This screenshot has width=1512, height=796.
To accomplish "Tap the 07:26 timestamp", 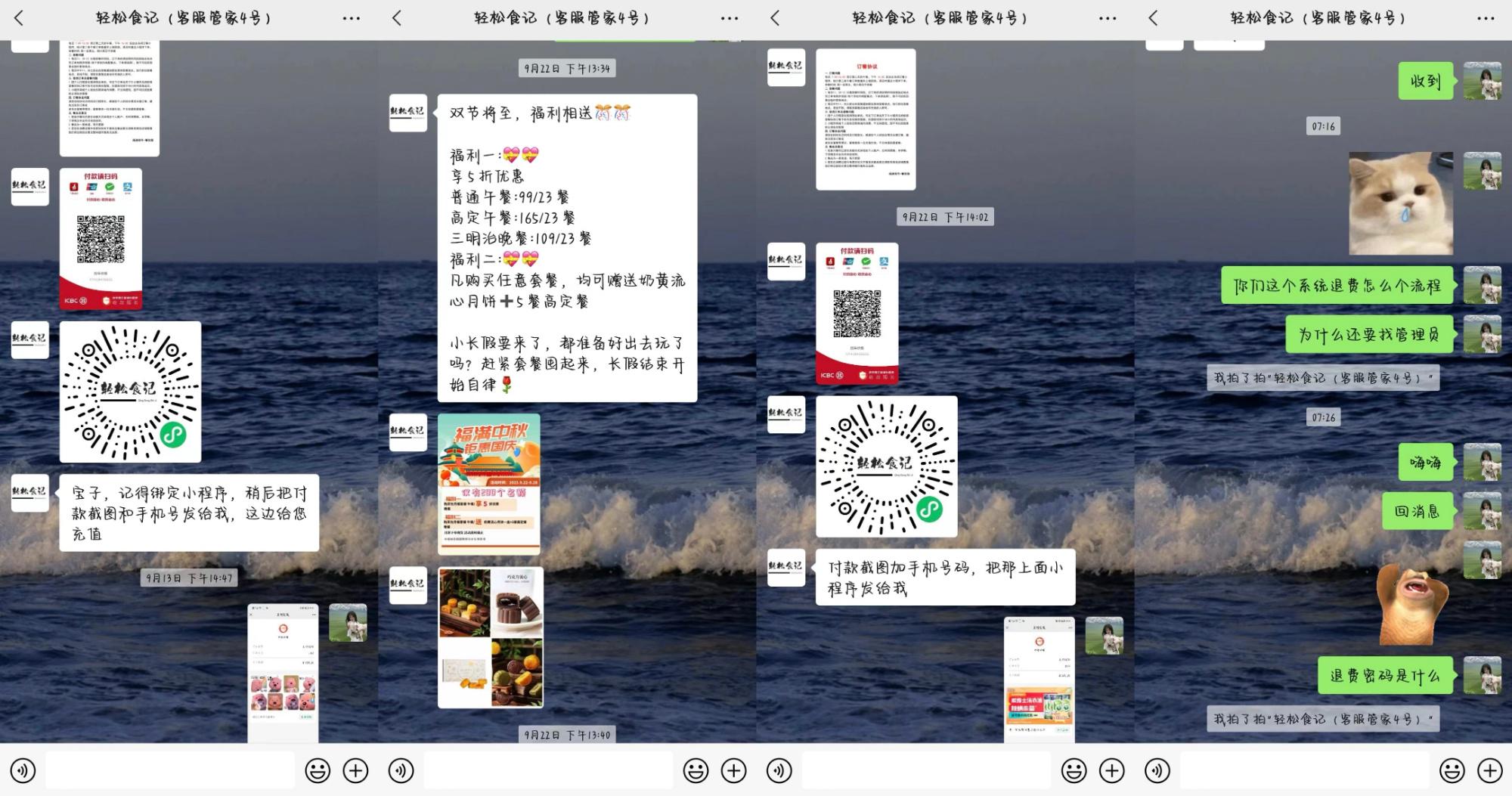I will [x=1323, y=417].
